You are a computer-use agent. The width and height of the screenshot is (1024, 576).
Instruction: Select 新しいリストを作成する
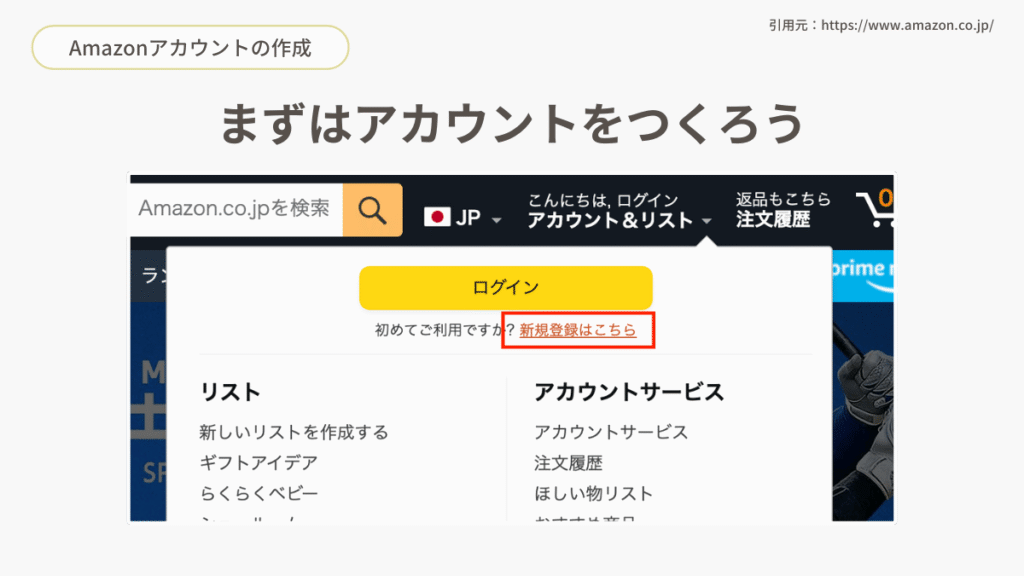tap(294, 432)
